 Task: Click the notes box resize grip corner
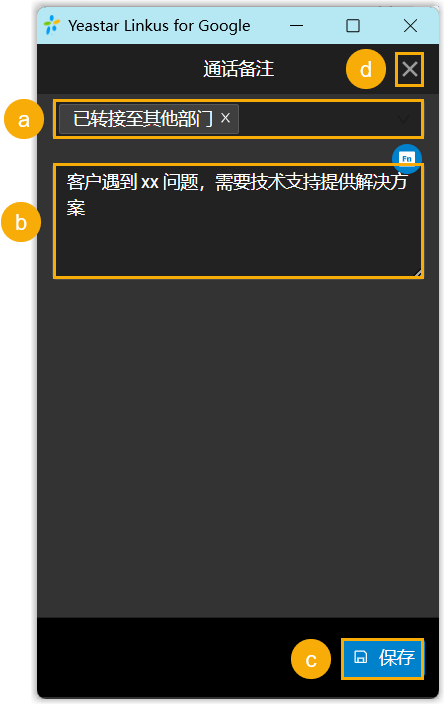tap(418, 272)
